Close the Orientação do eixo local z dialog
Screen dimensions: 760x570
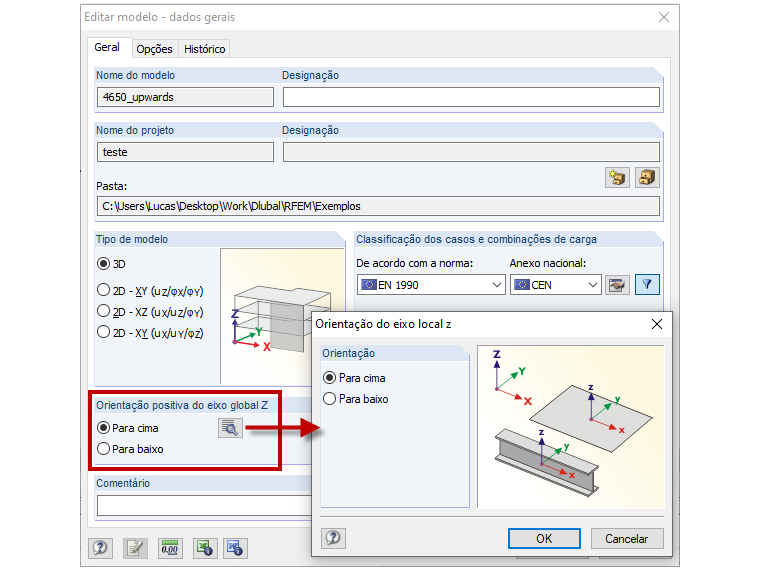tap(657, 324)
